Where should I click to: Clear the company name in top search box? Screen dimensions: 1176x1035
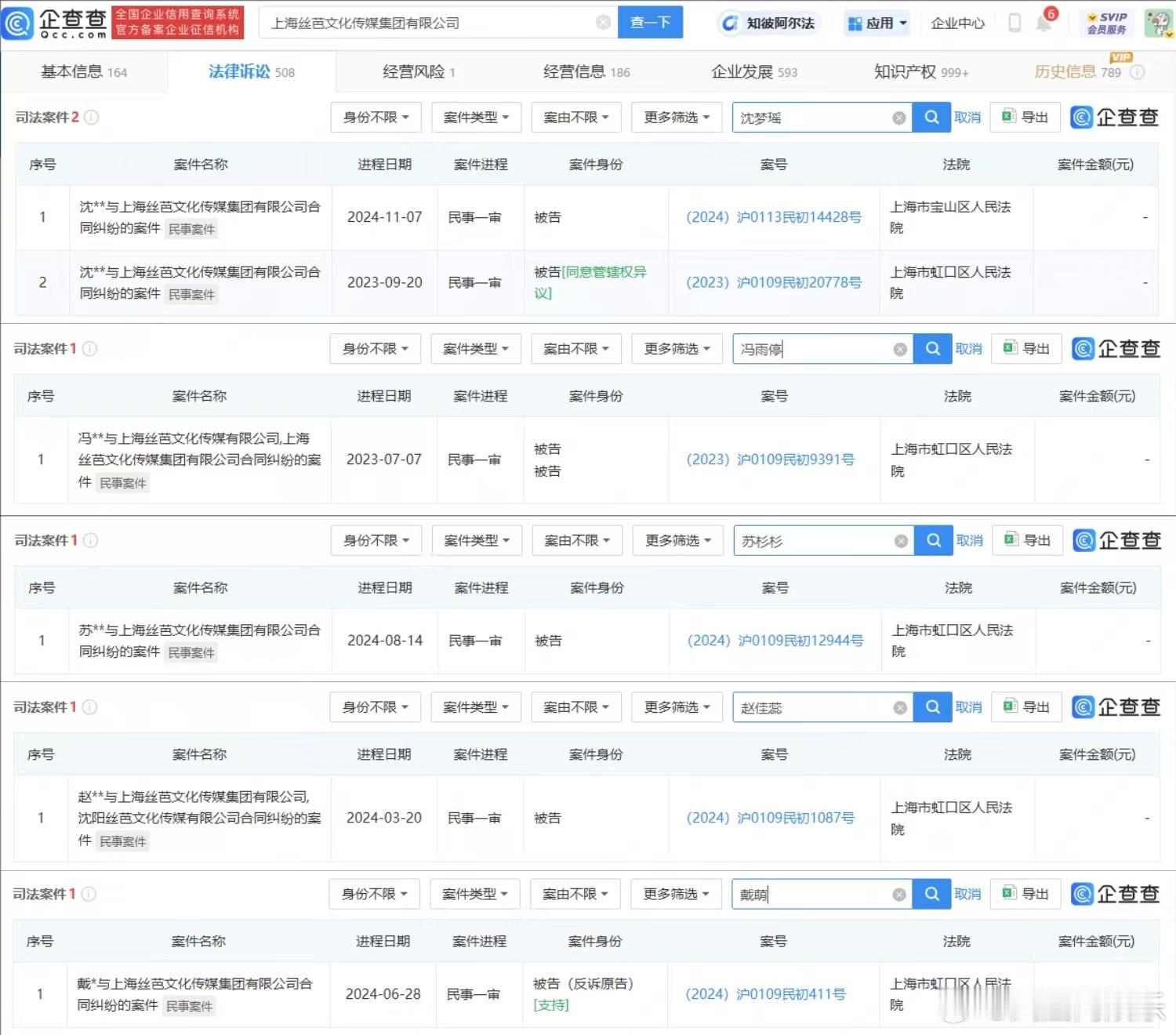[603, 23]
